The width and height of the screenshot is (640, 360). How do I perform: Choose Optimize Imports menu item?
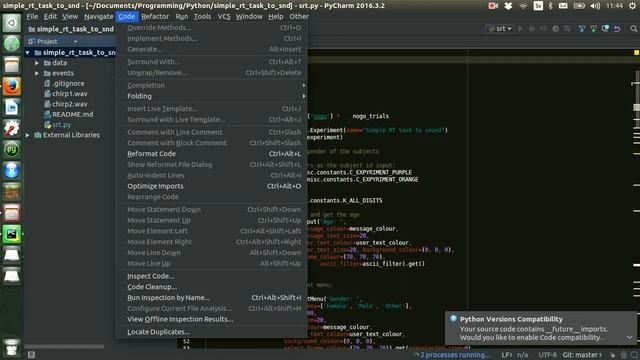coord(211,186)
